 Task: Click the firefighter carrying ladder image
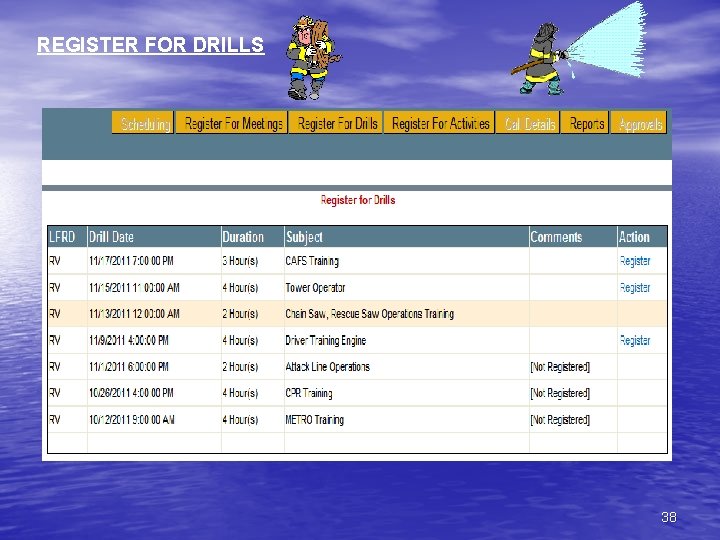click(x=313, y=57)
